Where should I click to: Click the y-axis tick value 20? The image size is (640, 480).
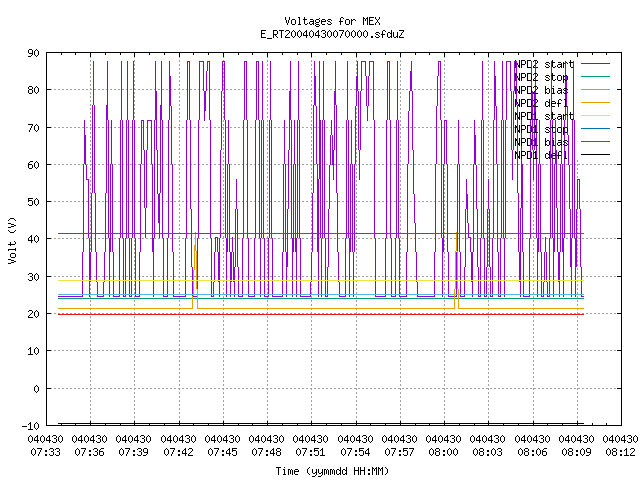(x=33, y=314)
